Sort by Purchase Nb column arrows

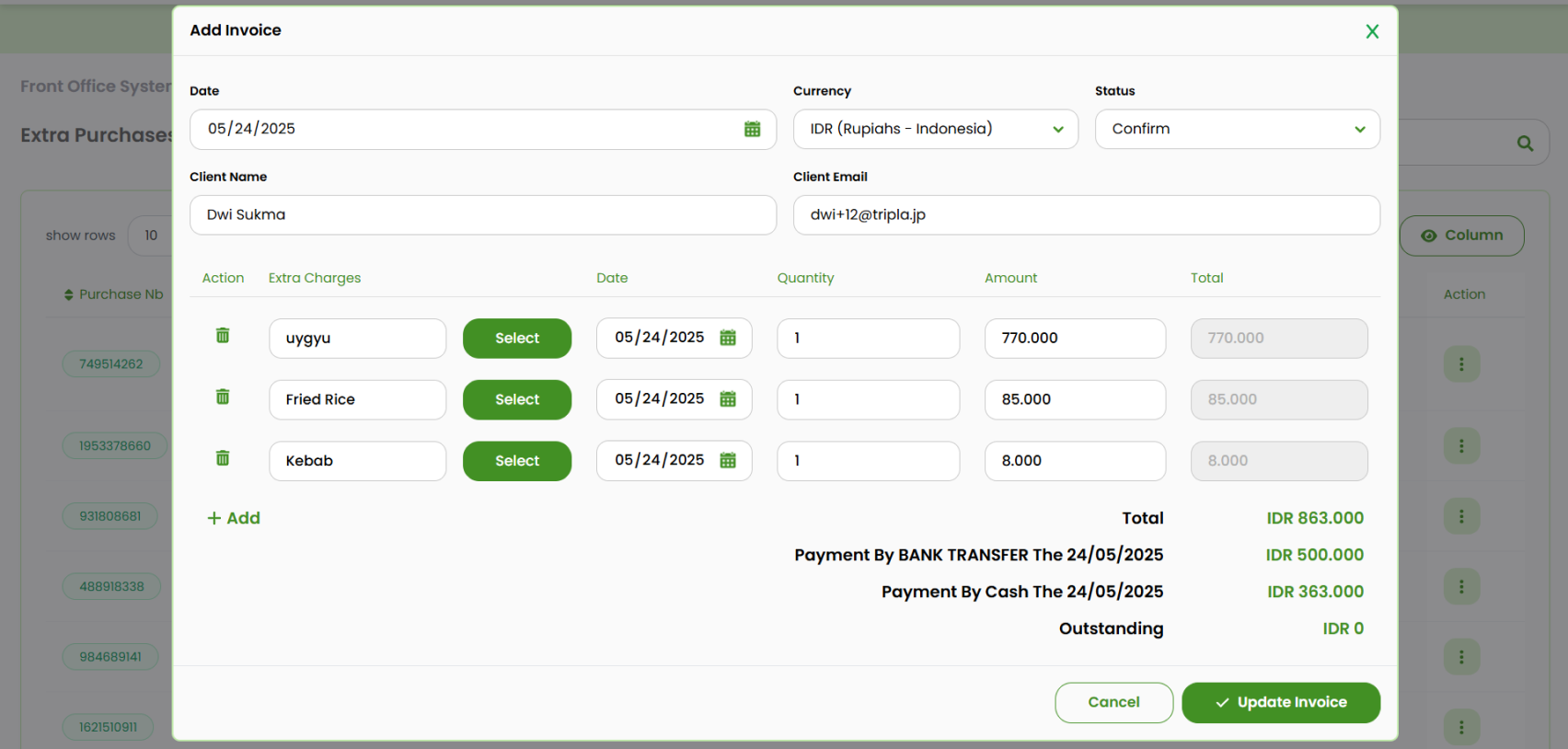pyautogui.click(x=68, y=294)
